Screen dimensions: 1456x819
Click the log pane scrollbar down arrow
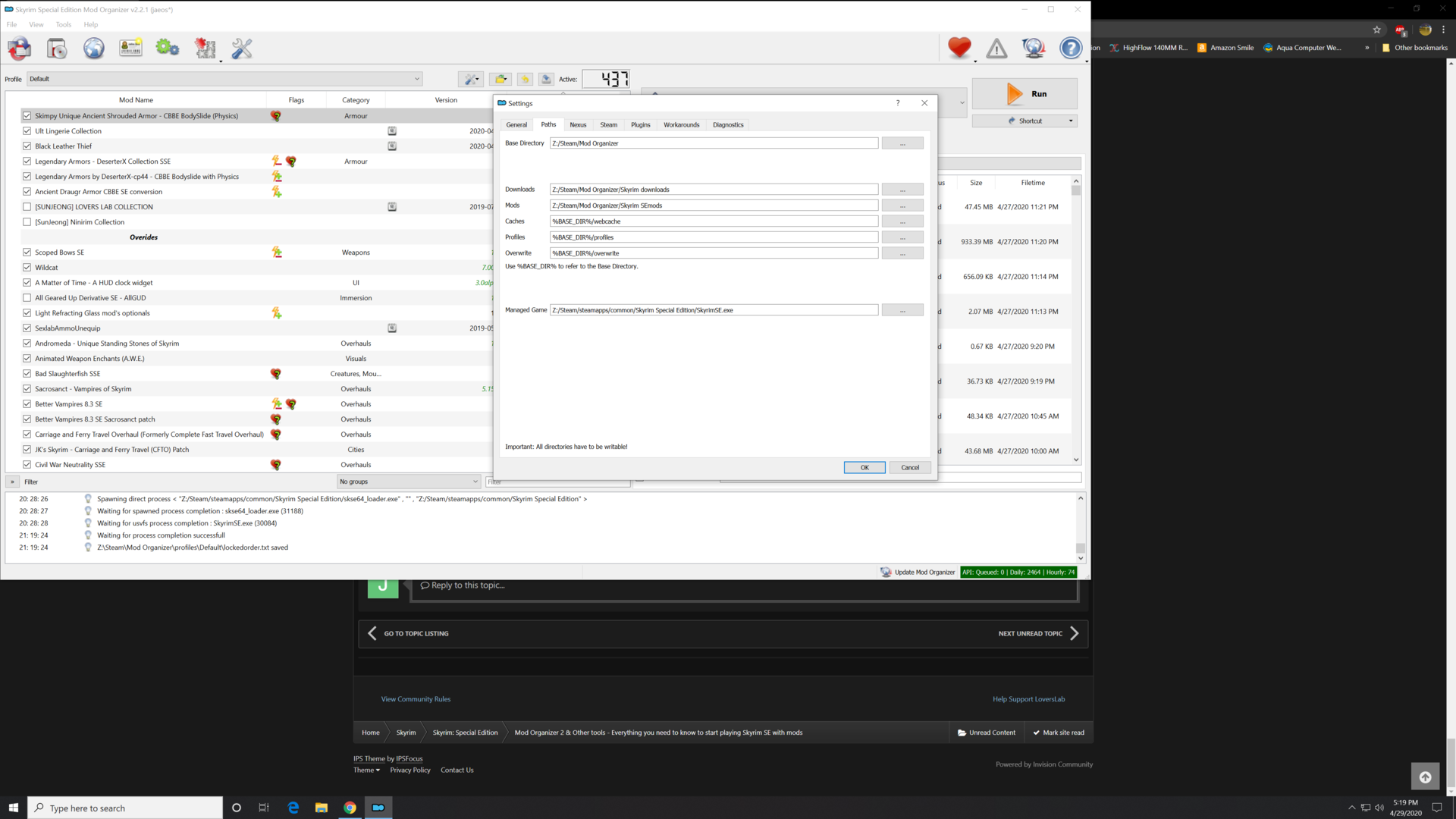1081,559
